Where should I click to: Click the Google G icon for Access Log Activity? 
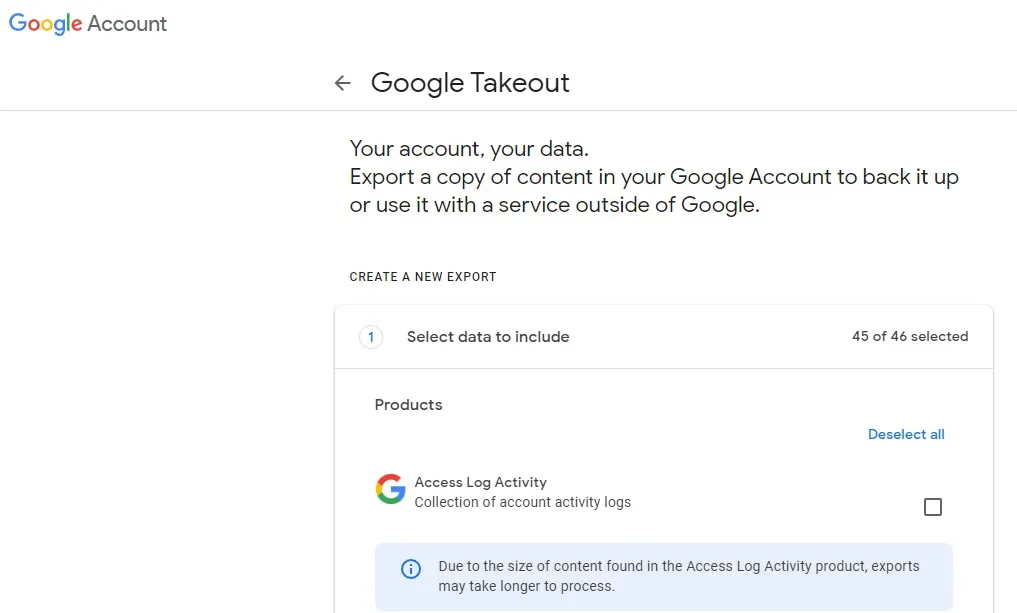(390, 488)
